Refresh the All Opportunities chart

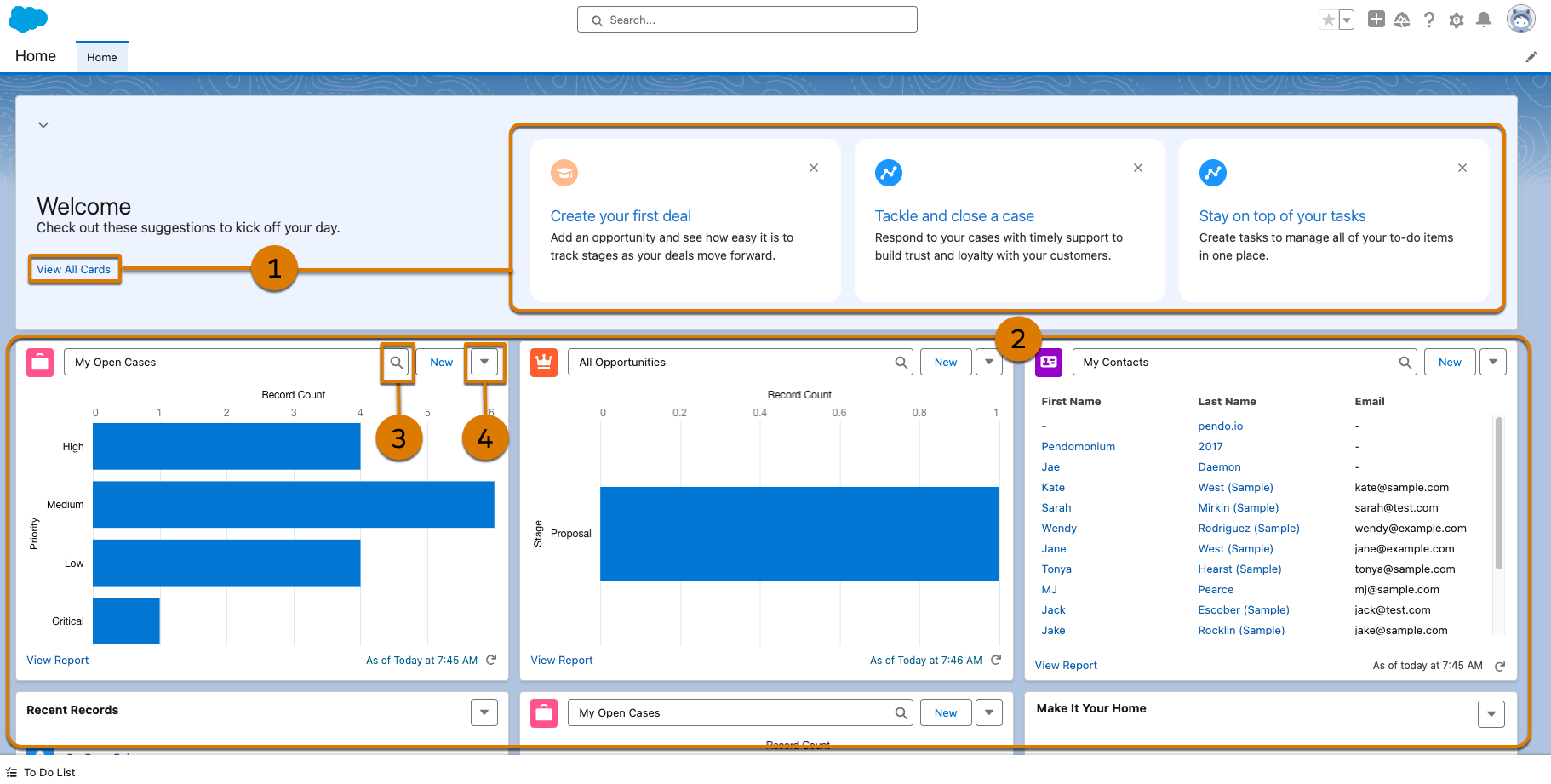[996, 661]
